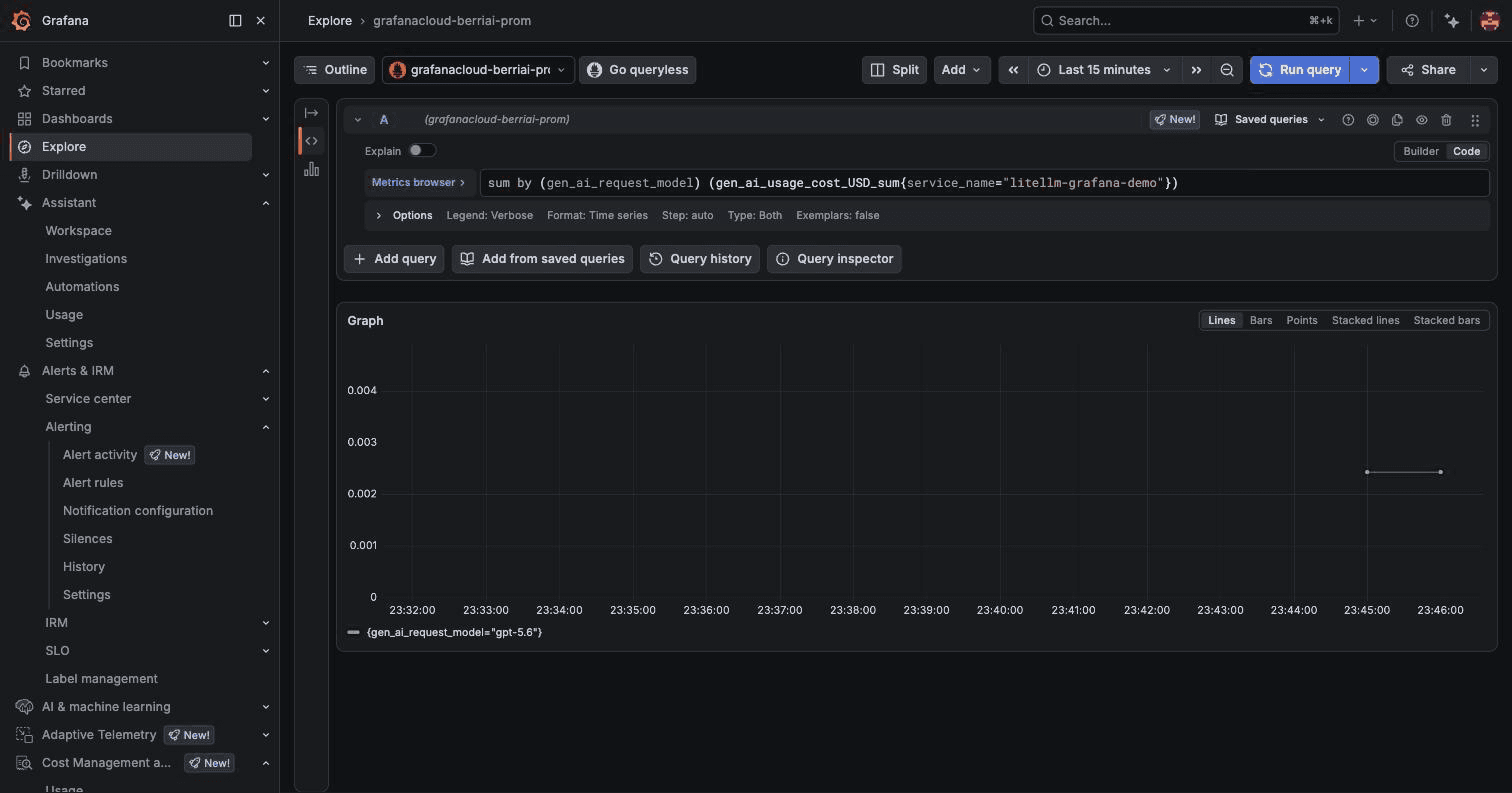Click the Go queryless button
This screenshot has height=793, width=1512.
click(638, 70)
